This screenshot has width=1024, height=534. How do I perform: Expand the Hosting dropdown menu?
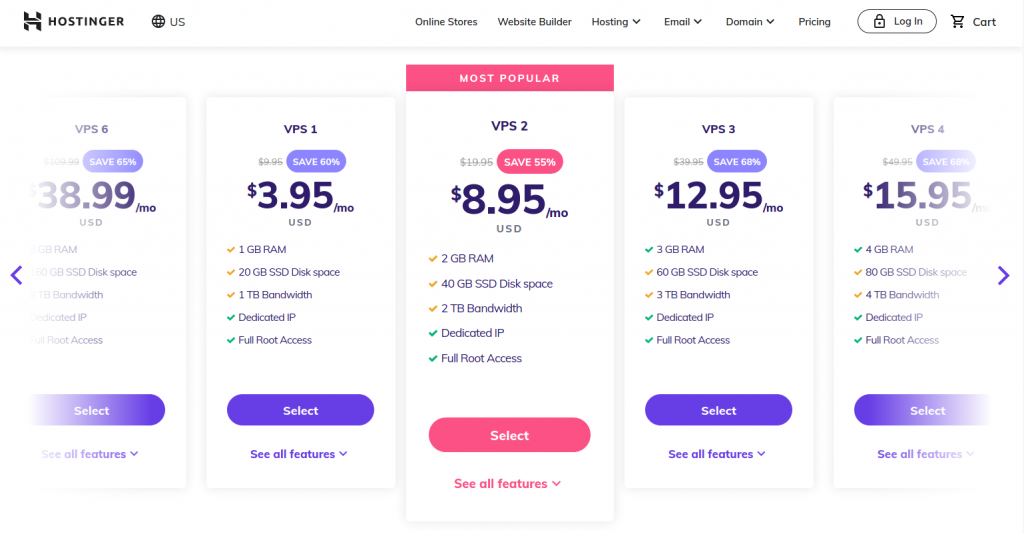616,22
